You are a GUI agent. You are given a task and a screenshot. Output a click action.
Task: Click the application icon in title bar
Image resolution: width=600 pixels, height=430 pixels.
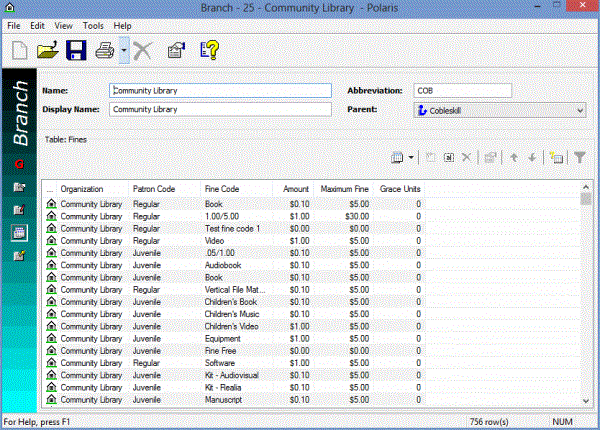pyautogui.click(x=10, y=8)
